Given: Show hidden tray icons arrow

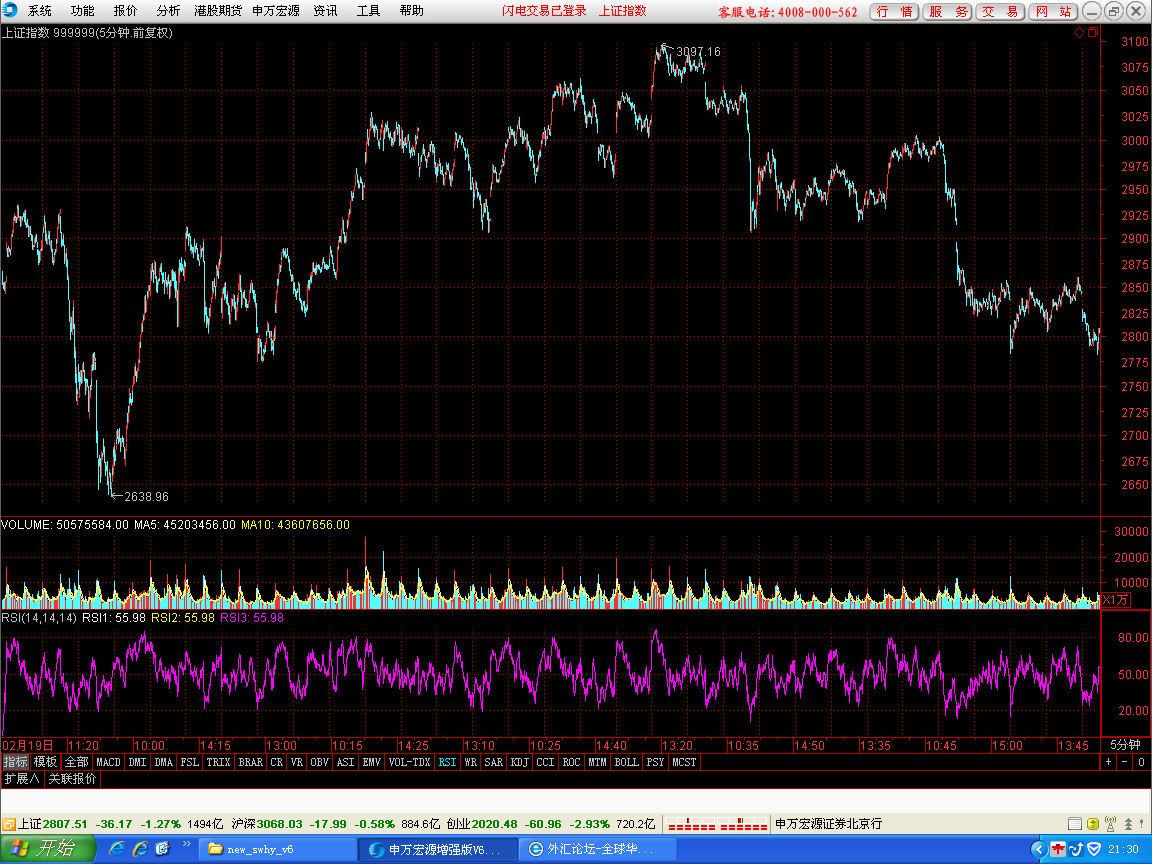Looking at the screenshot, I should point(1038,849).
